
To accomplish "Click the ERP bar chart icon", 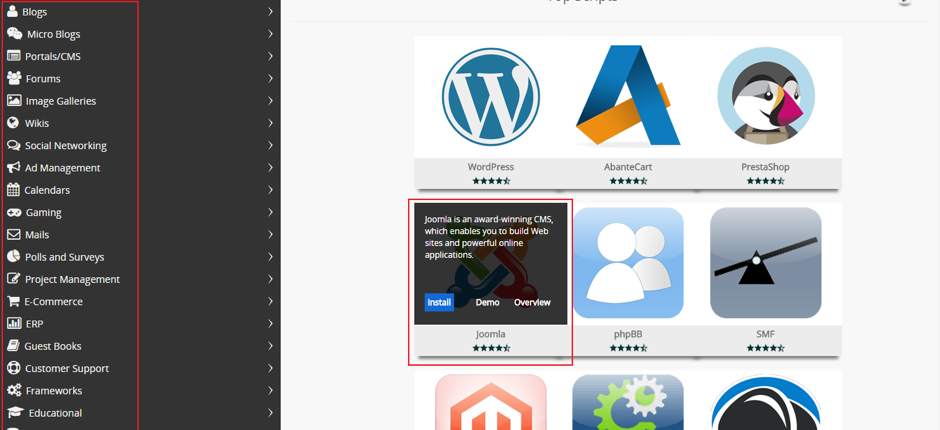I will 14,323.
